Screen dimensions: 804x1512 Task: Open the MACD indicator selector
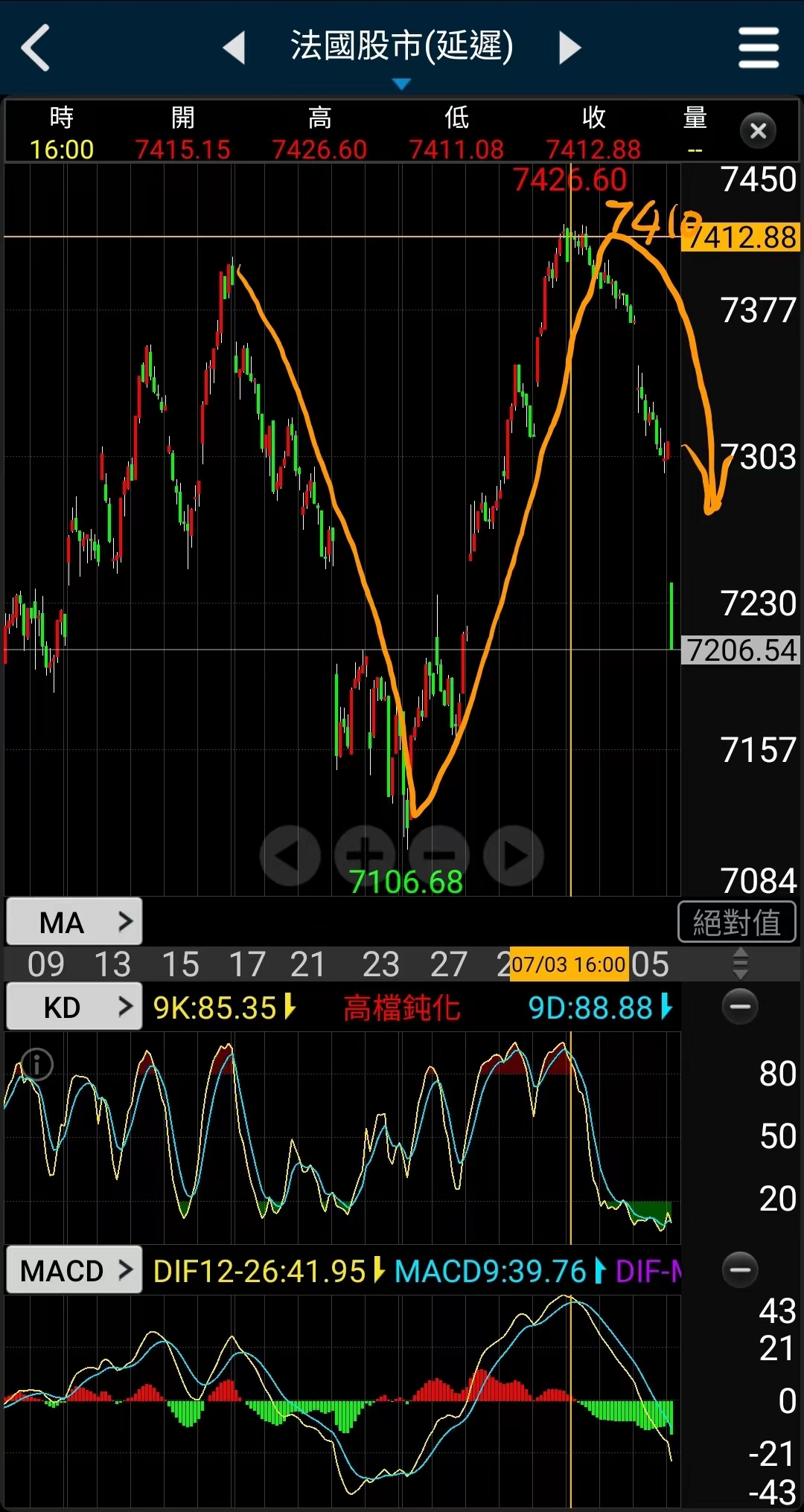coord(74,1270)
